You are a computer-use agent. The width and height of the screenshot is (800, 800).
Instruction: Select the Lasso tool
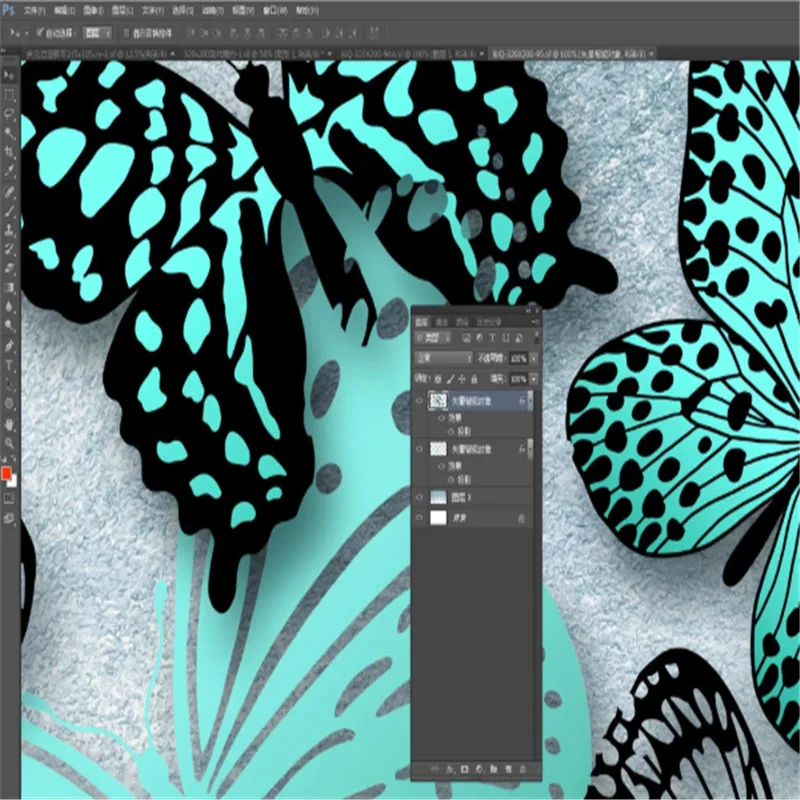9,114
